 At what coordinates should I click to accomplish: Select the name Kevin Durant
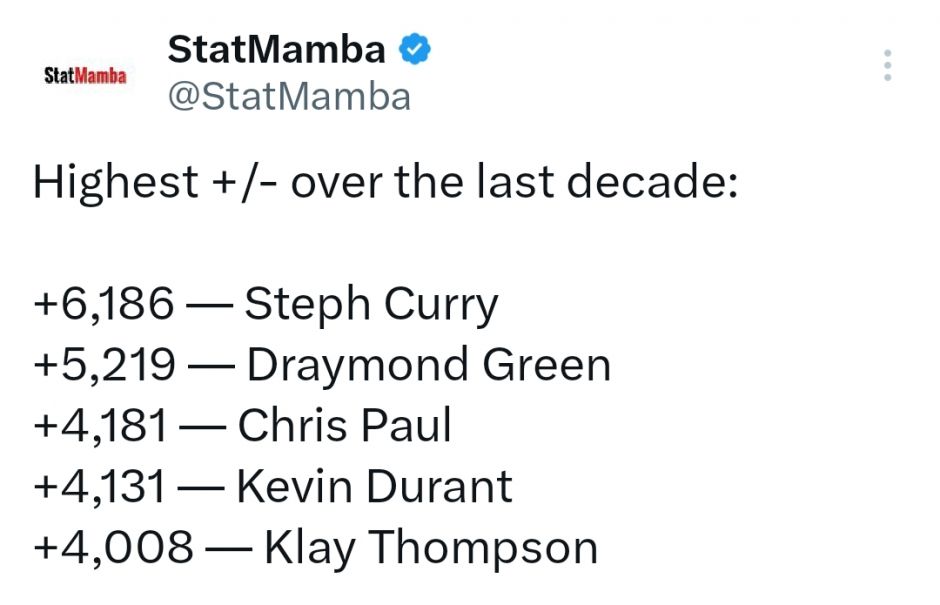click(374, 486)
